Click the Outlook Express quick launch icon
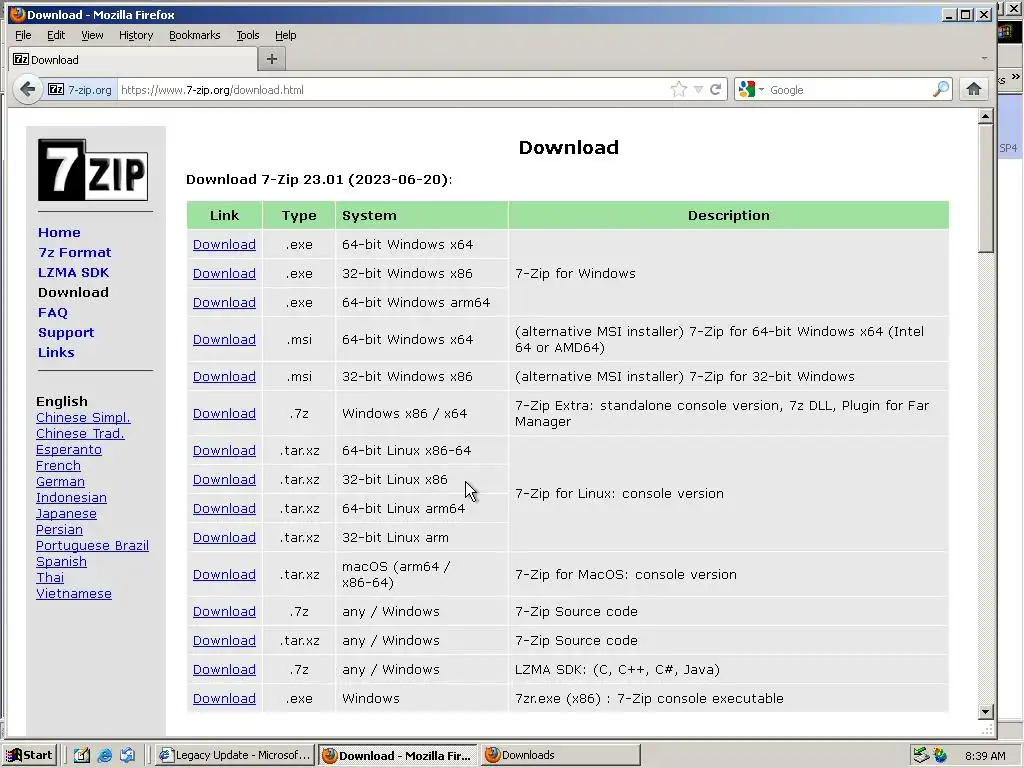This screenshot has height=768, width=1024. pyautogui.click(x=127, y=755)
